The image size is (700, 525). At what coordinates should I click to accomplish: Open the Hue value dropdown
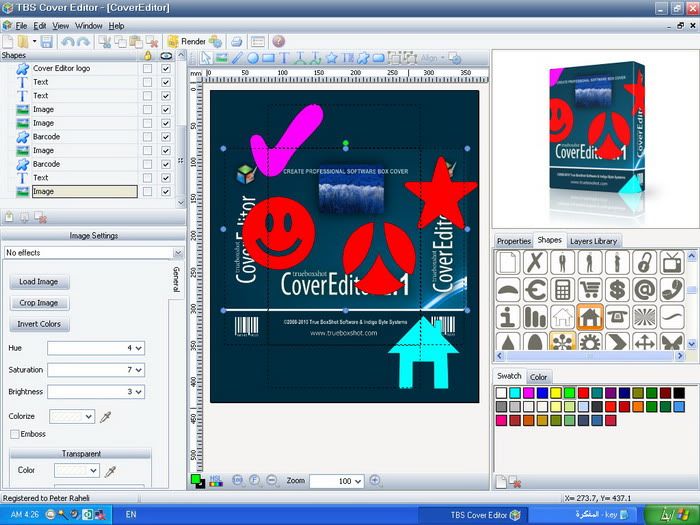click(x=138, y=348)
